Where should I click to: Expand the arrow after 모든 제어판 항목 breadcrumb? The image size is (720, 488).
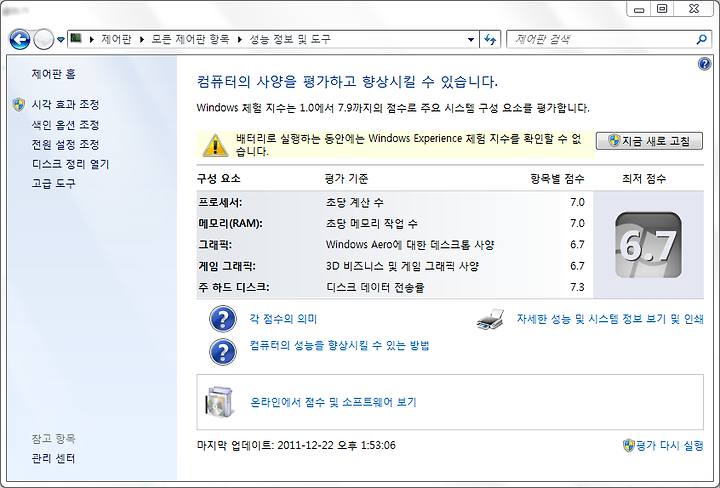(240, 39)
